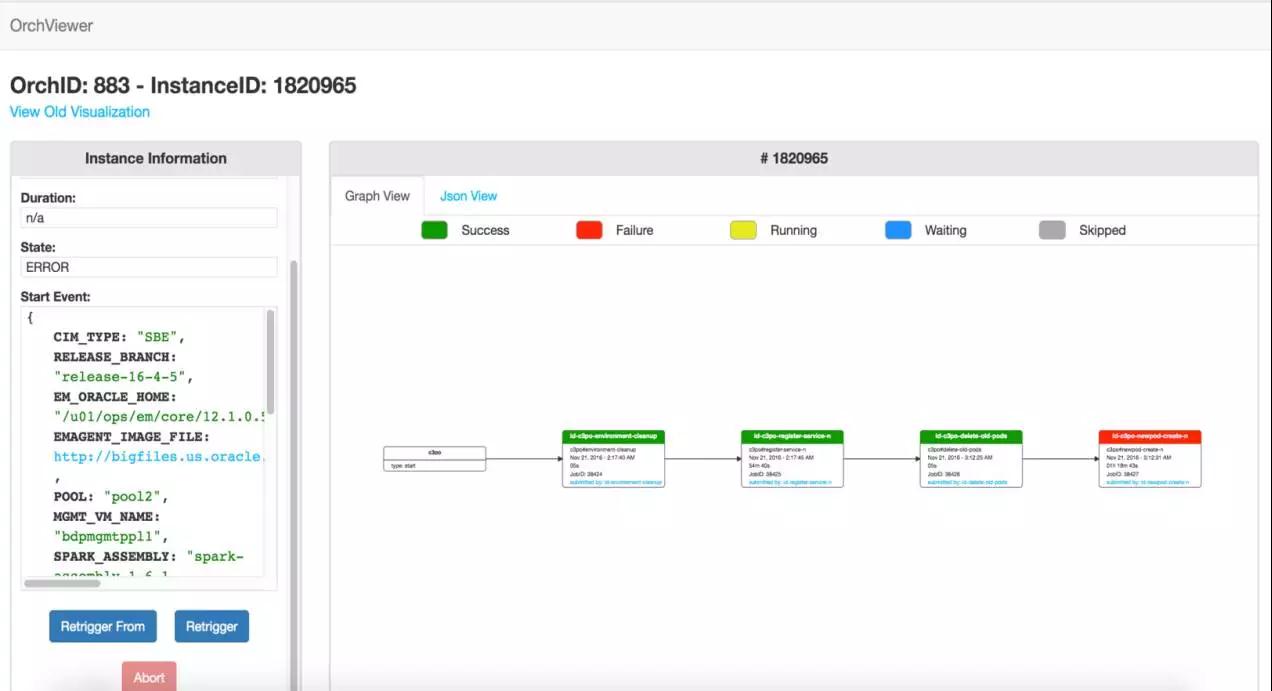Select the c3po start node
The width and height of the screenshot is (1272, 691).
tap(435, 459)
